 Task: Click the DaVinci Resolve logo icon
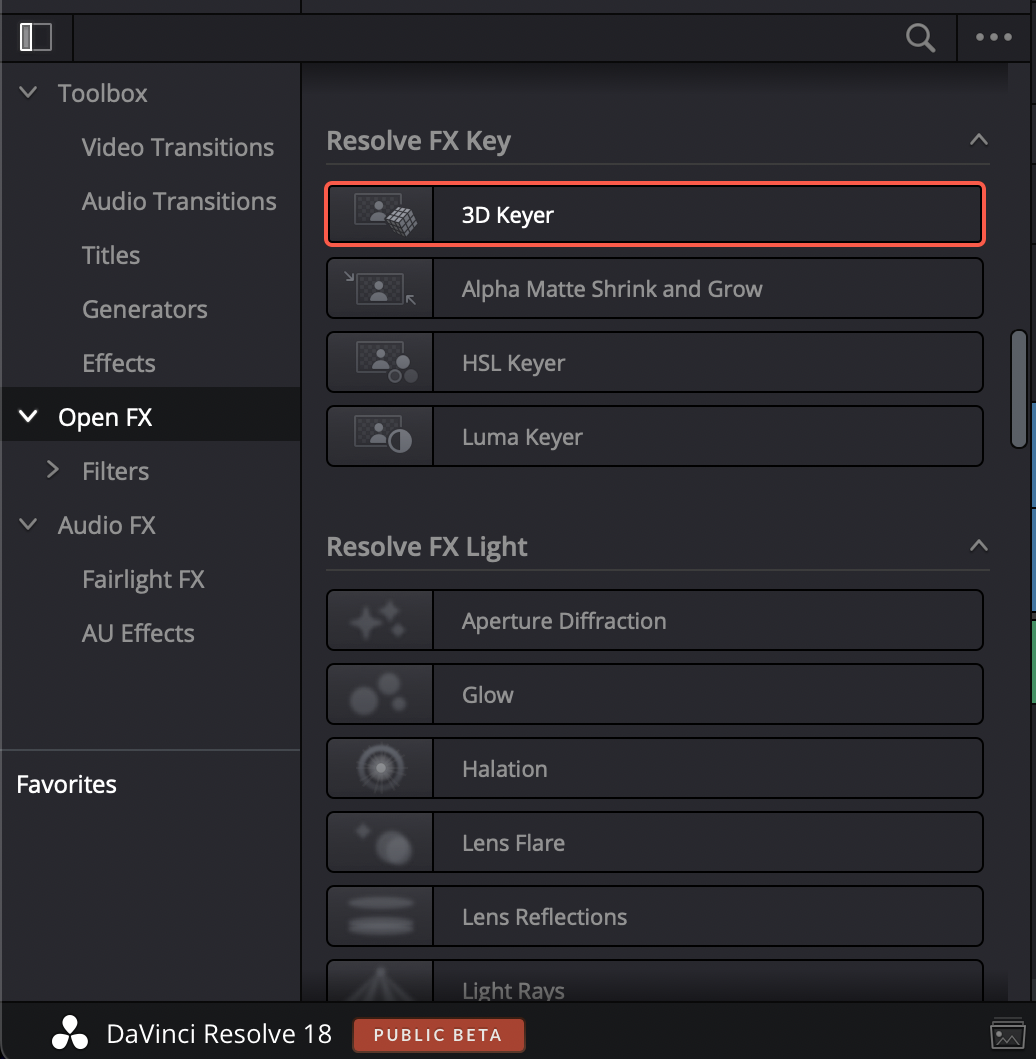click(70, 1033)
